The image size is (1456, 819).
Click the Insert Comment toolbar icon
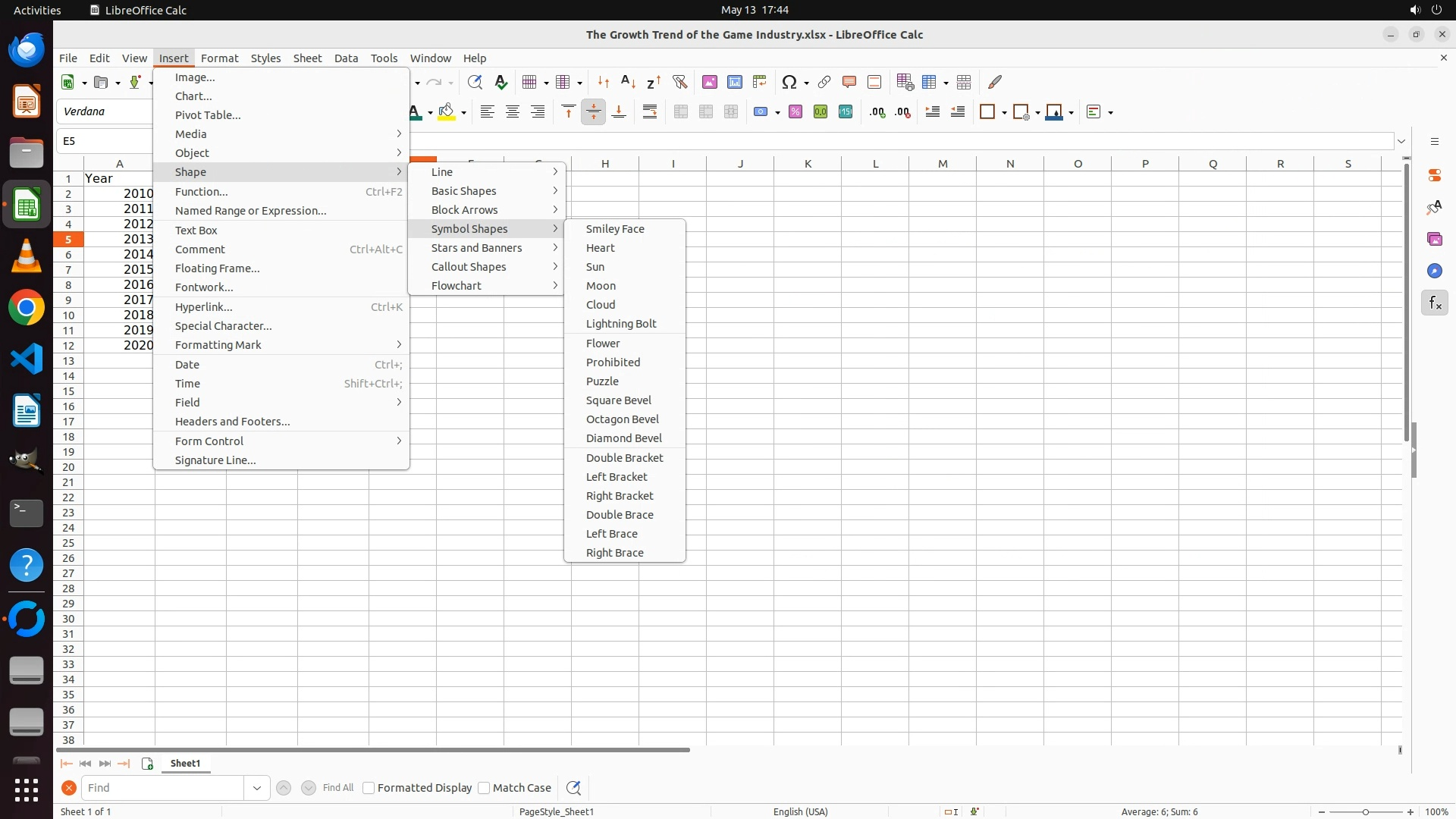849,82
